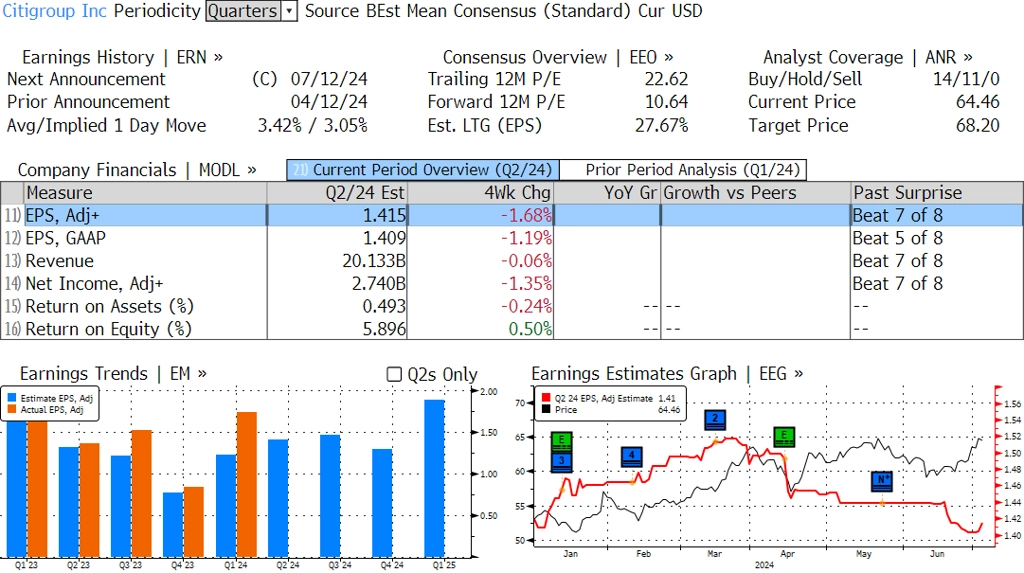The width and height of the screenshot is (1024, 573).
Task: Click the Buy/Hold/Sell value 14/11/0
Action: point(966,79)
